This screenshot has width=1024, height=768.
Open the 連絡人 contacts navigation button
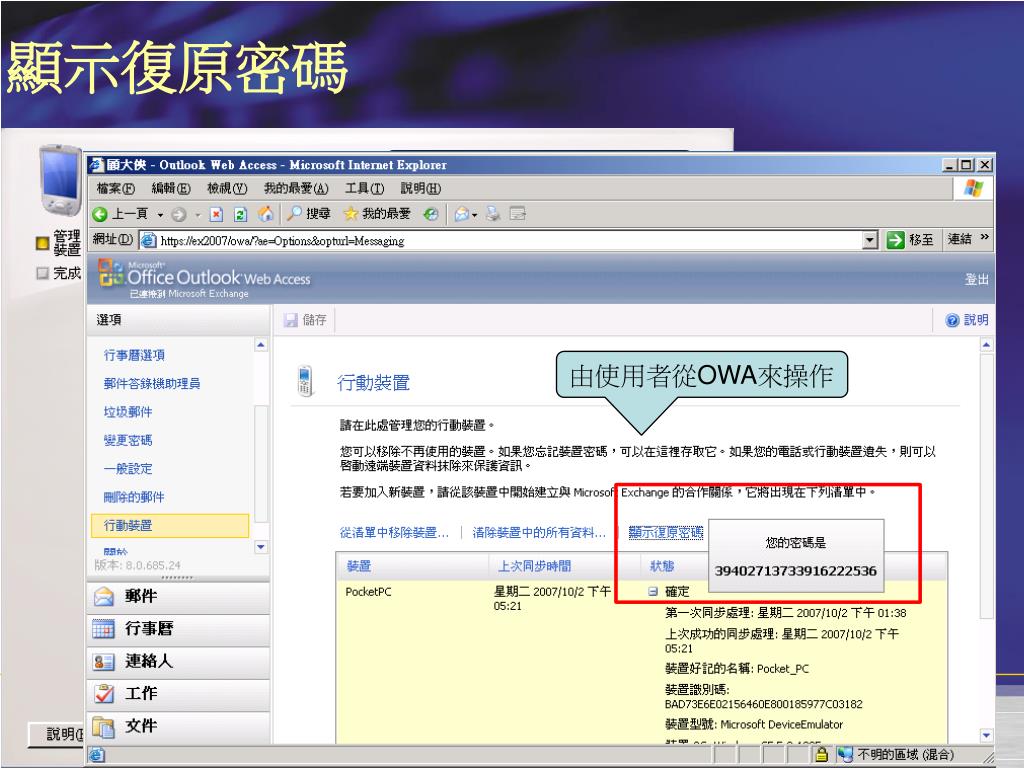[178, 661]
